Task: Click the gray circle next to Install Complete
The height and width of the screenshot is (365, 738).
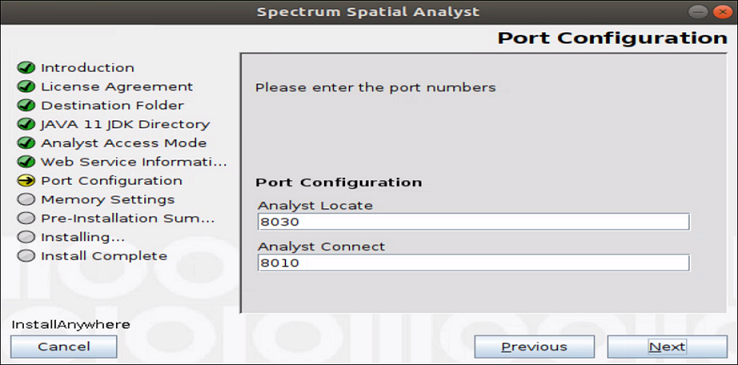Action: tap(26, 256)
